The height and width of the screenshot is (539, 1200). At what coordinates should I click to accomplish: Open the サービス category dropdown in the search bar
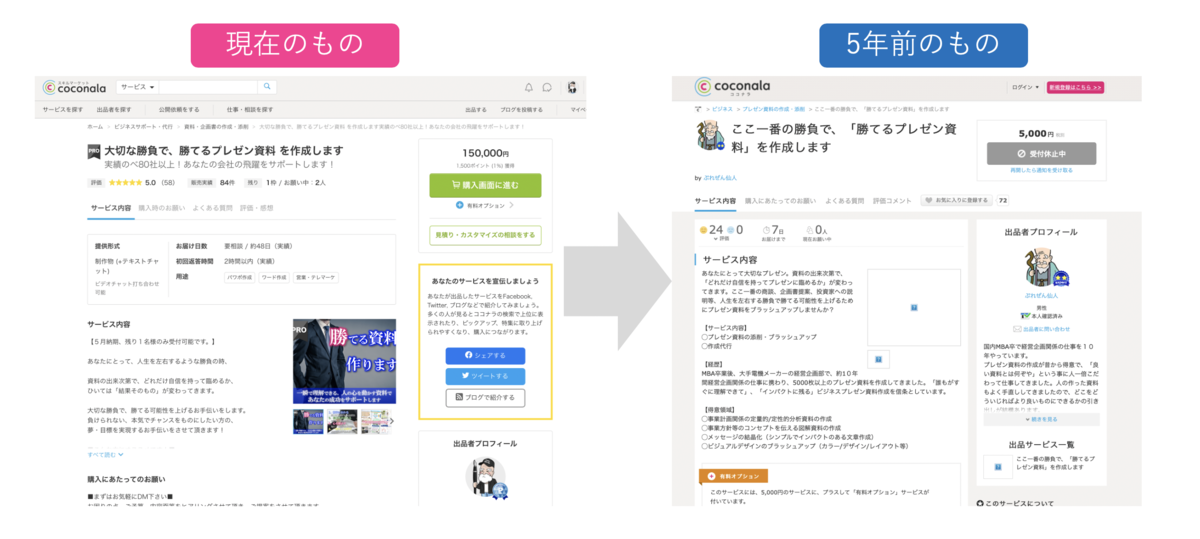tap(136, 87)
